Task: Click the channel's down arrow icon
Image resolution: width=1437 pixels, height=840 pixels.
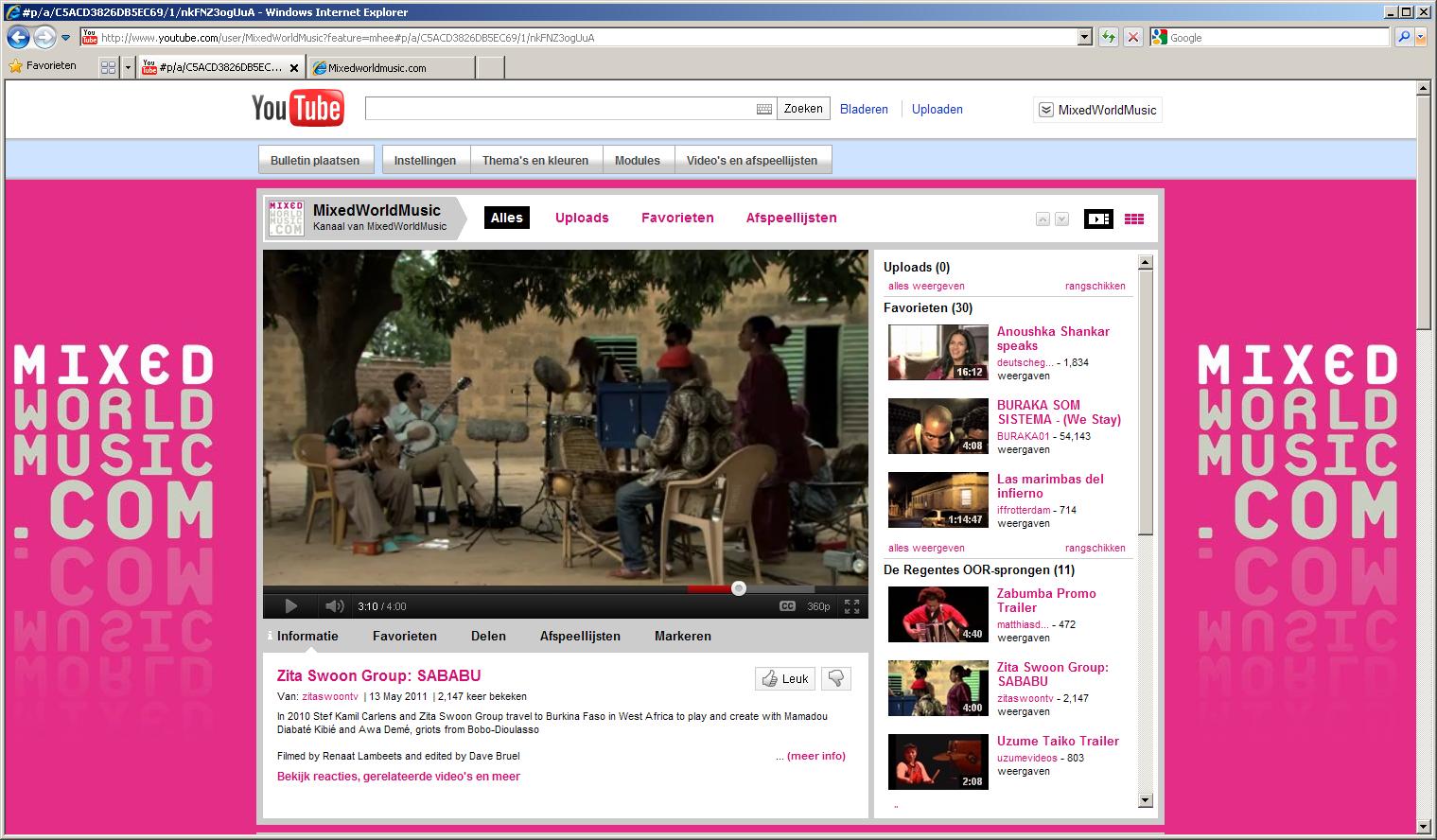Action: coord(1061,219)
